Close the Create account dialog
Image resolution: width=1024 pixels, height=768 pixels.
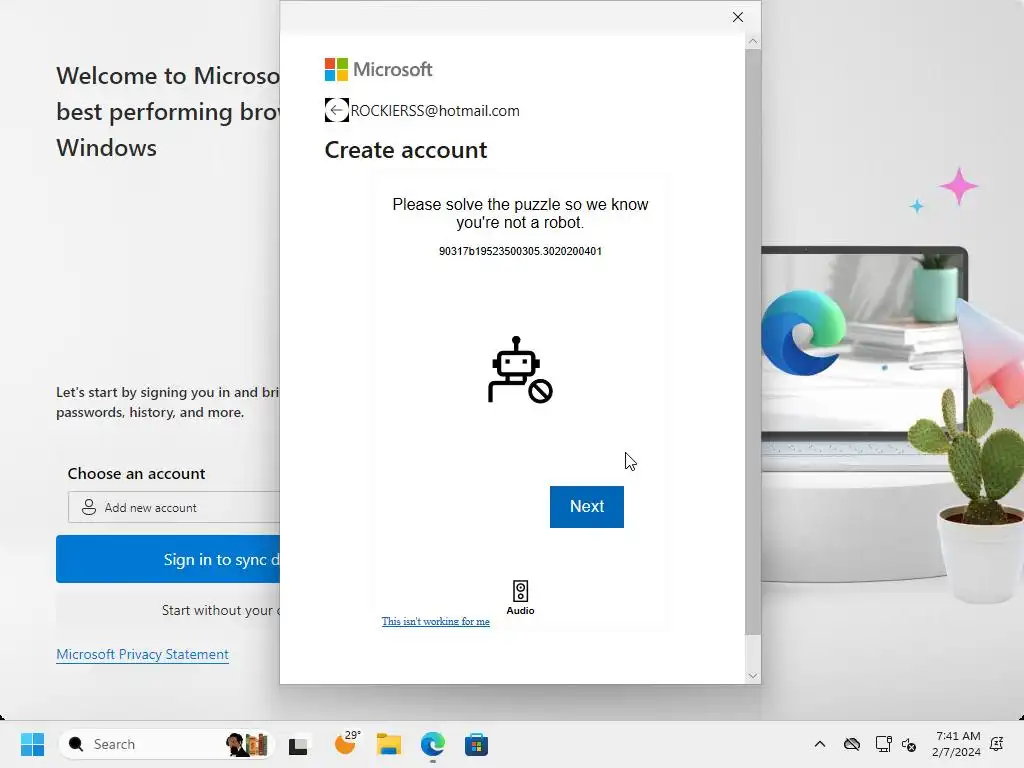(x=737, y=17)
